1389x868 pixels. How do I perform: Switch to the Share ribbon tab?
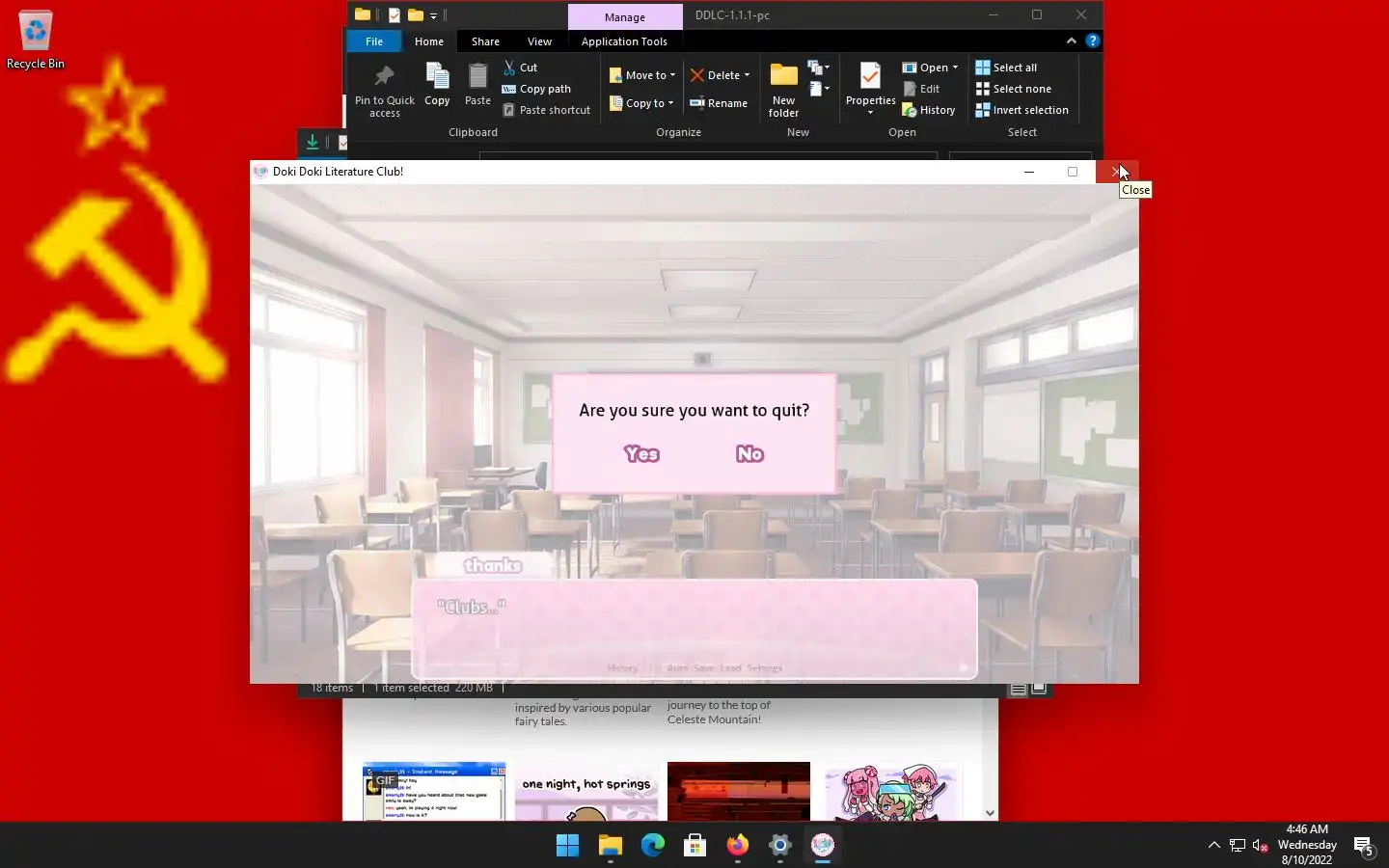(x=485, y=41)
